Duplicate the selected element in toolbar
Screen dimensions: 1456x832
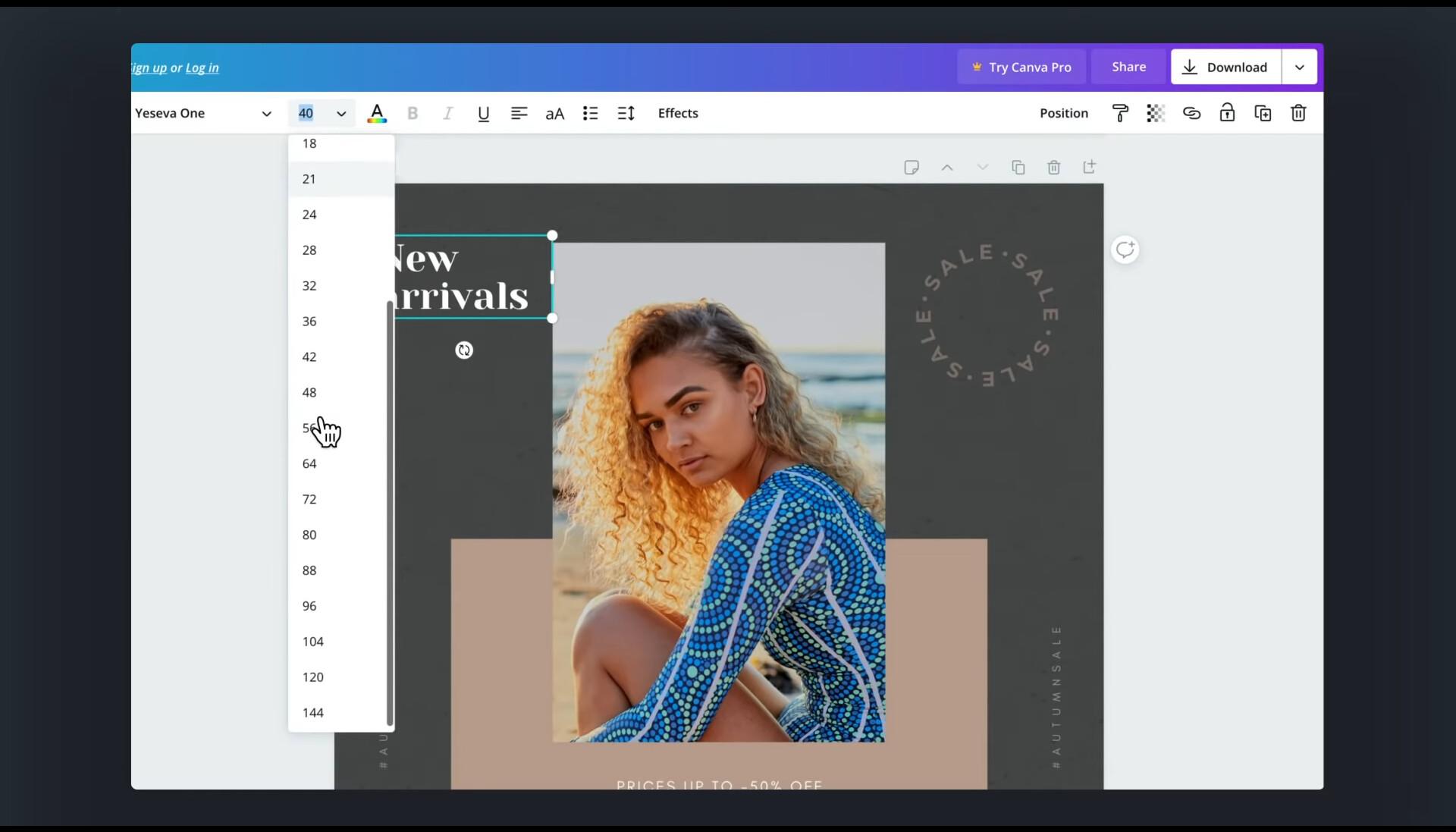click(1263, 114)
